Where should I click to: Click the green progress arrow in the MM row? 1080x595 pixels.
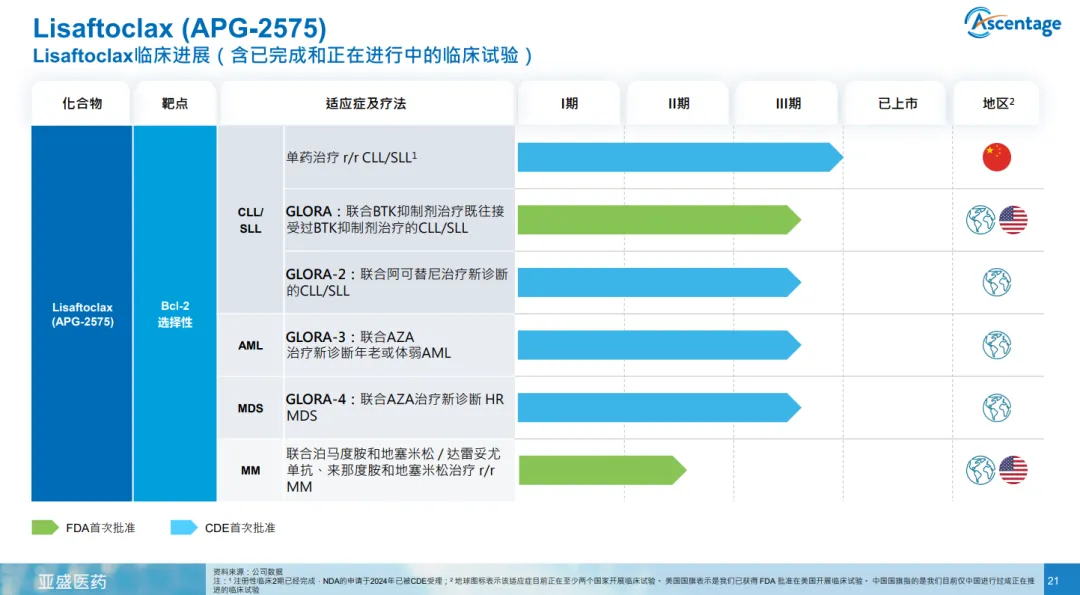tap(602, 470)
